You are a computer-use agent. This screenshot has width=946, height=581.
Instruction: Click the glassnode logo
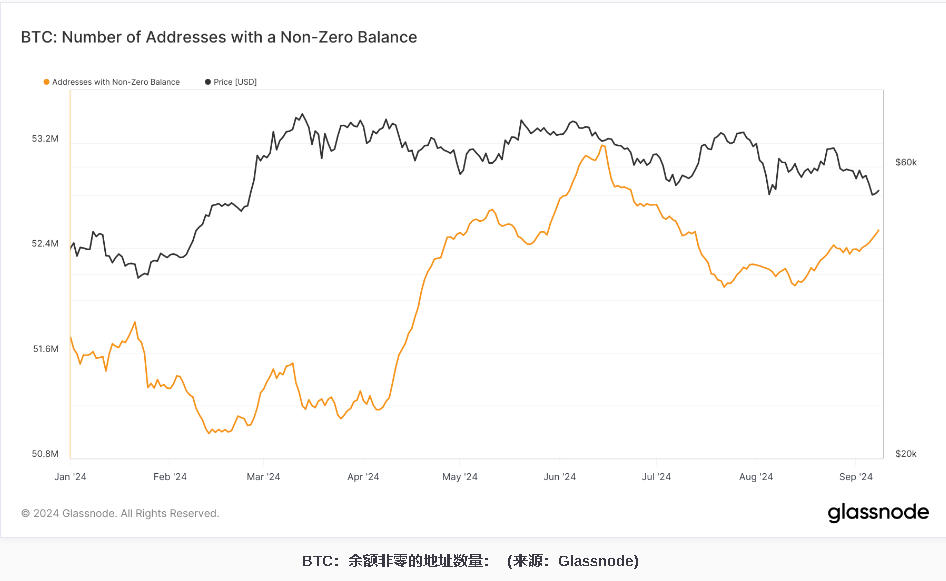877,513
